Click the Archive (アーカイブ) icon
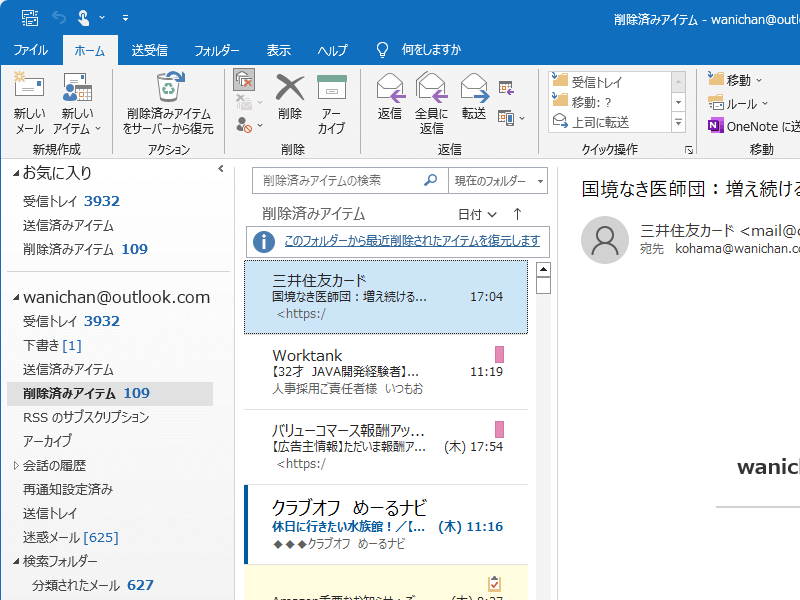This screenshot has height=600, width=800. pos(332,87)
